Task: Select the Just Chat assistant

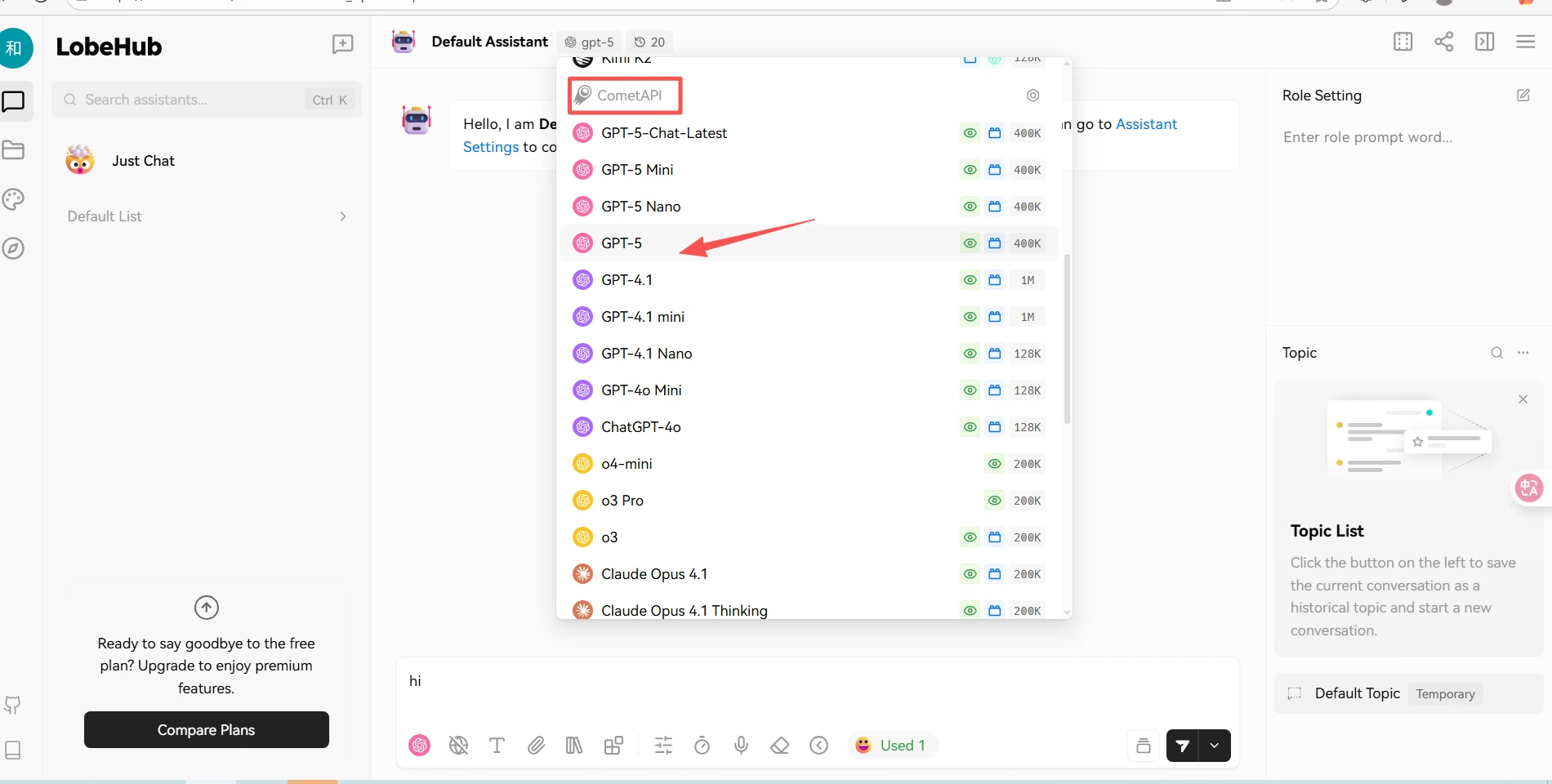Action: [144, 161]
